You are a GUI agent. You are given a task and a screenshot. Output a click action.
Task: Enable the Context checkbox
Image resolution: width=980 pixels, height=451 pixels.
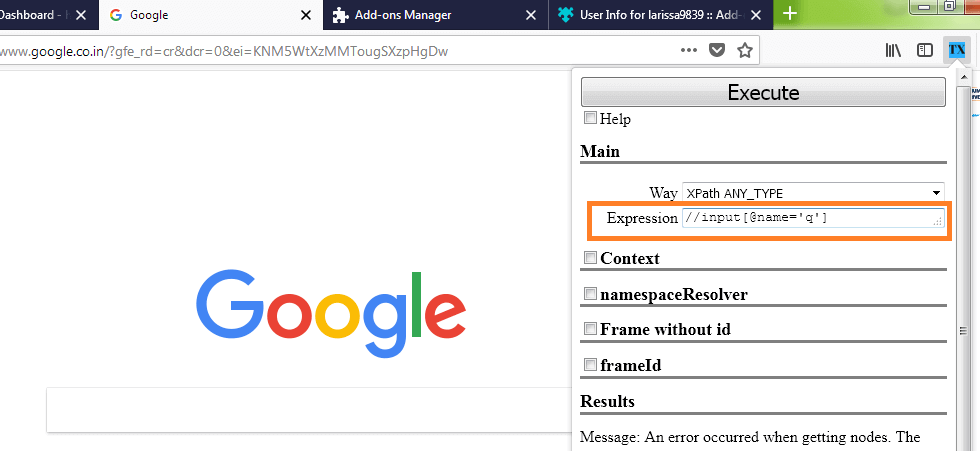point(590,257)
